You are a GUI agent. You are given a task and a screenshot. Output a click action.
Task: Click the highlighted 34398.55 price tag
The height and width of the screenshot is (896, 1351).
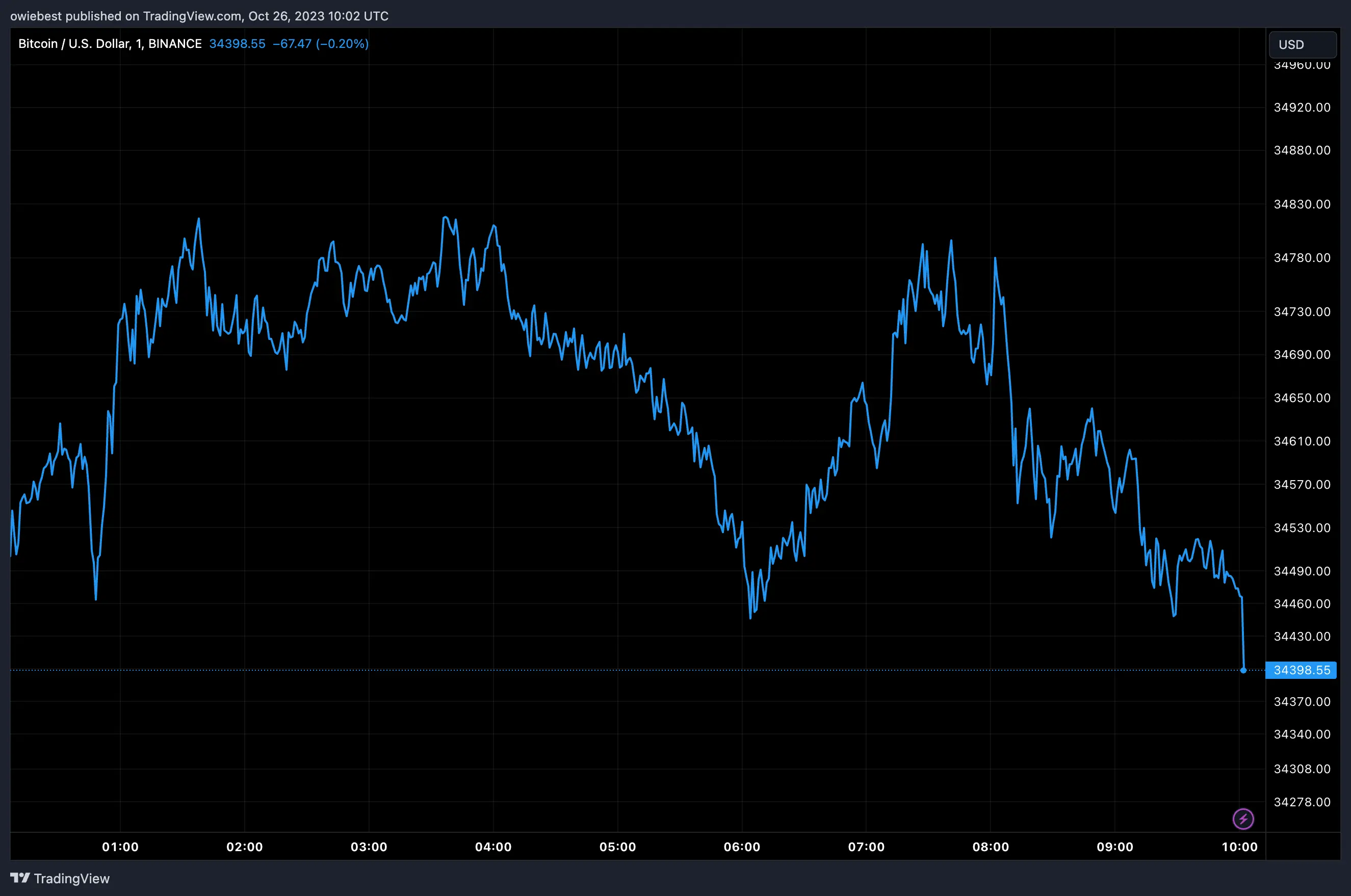click(x=1302, y=670)
